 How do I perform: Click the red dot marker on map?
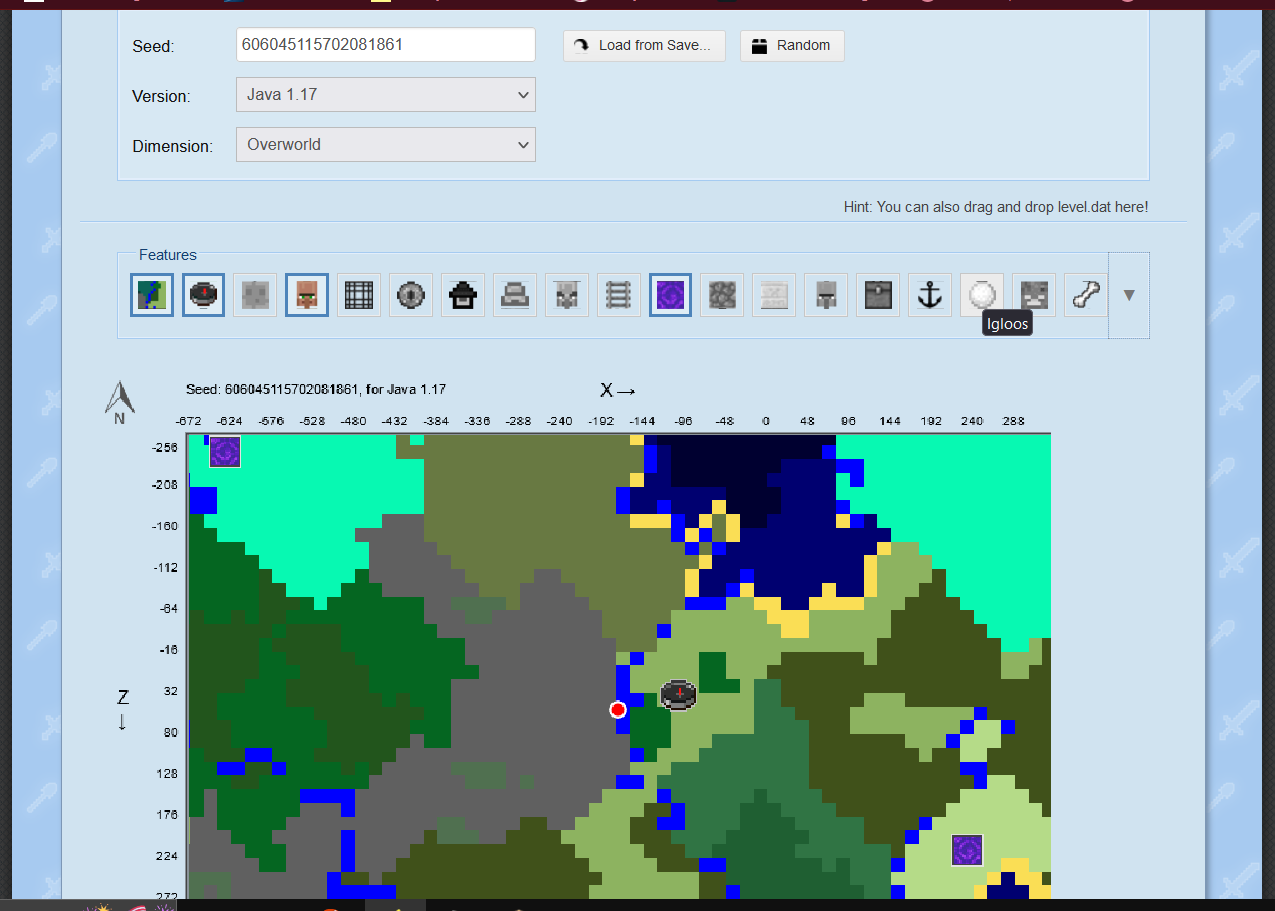[x=618, y=709]
